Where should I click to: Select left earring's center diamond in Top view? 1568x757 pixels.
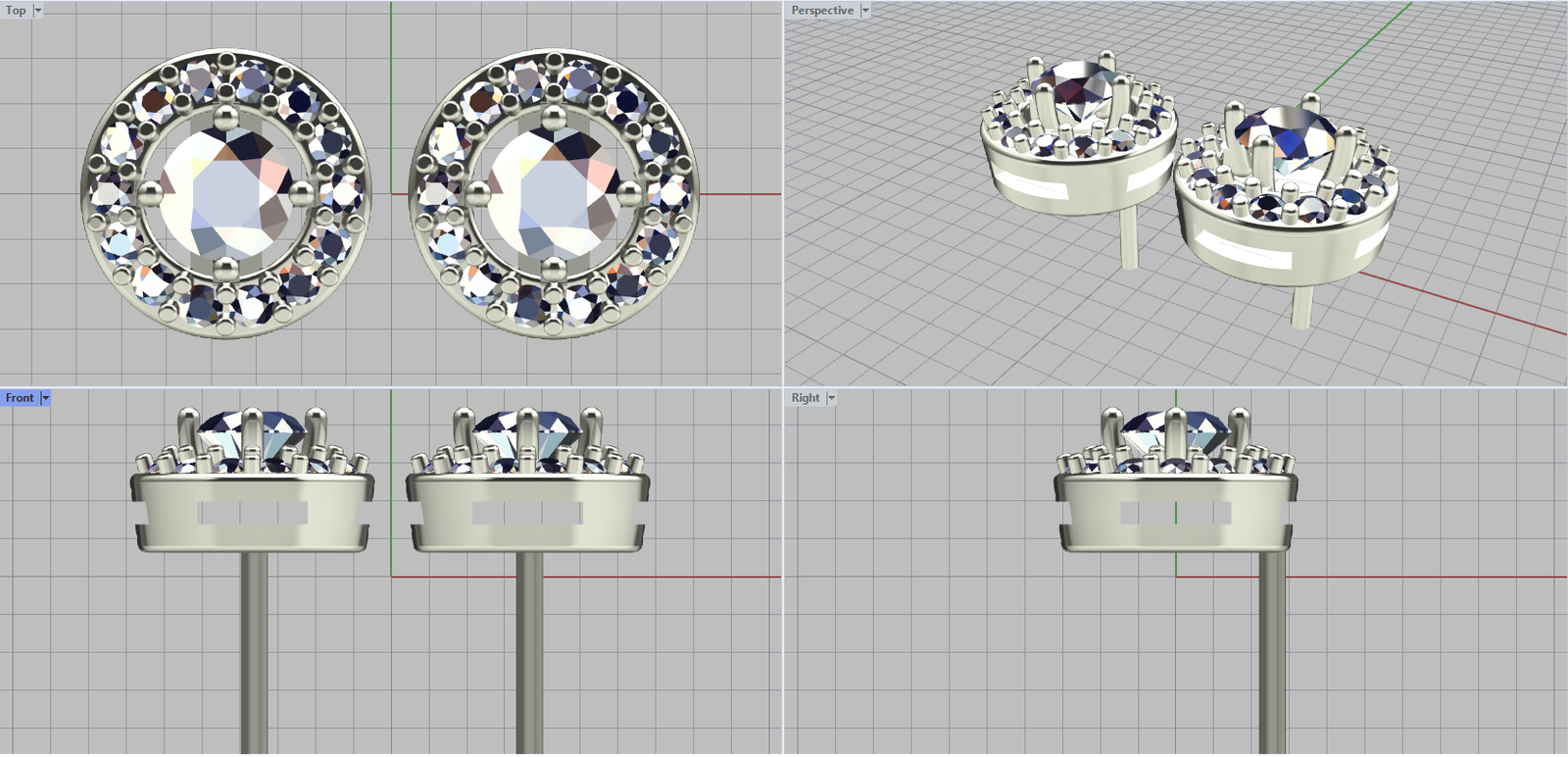(225, 193)
